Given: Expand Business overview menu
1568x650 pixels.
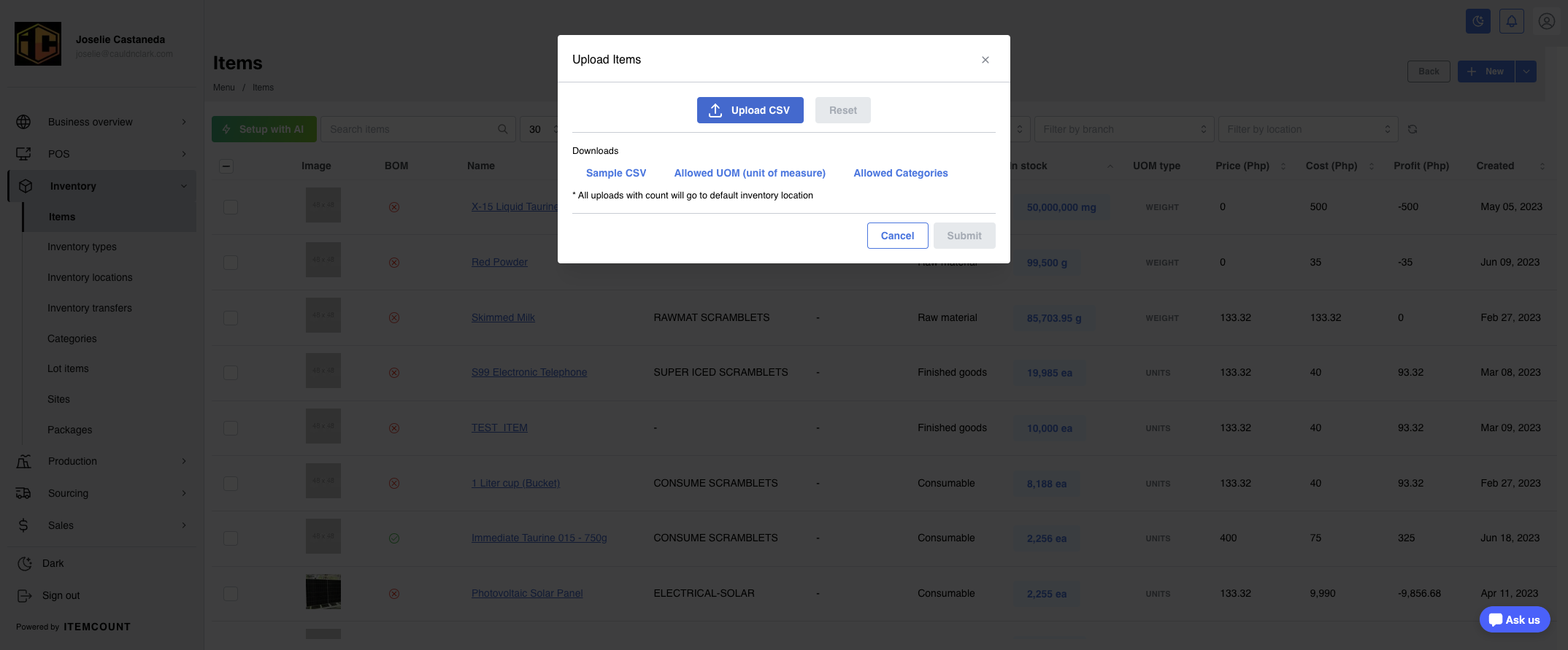Looking at the screenshot, I should [101, 122].
